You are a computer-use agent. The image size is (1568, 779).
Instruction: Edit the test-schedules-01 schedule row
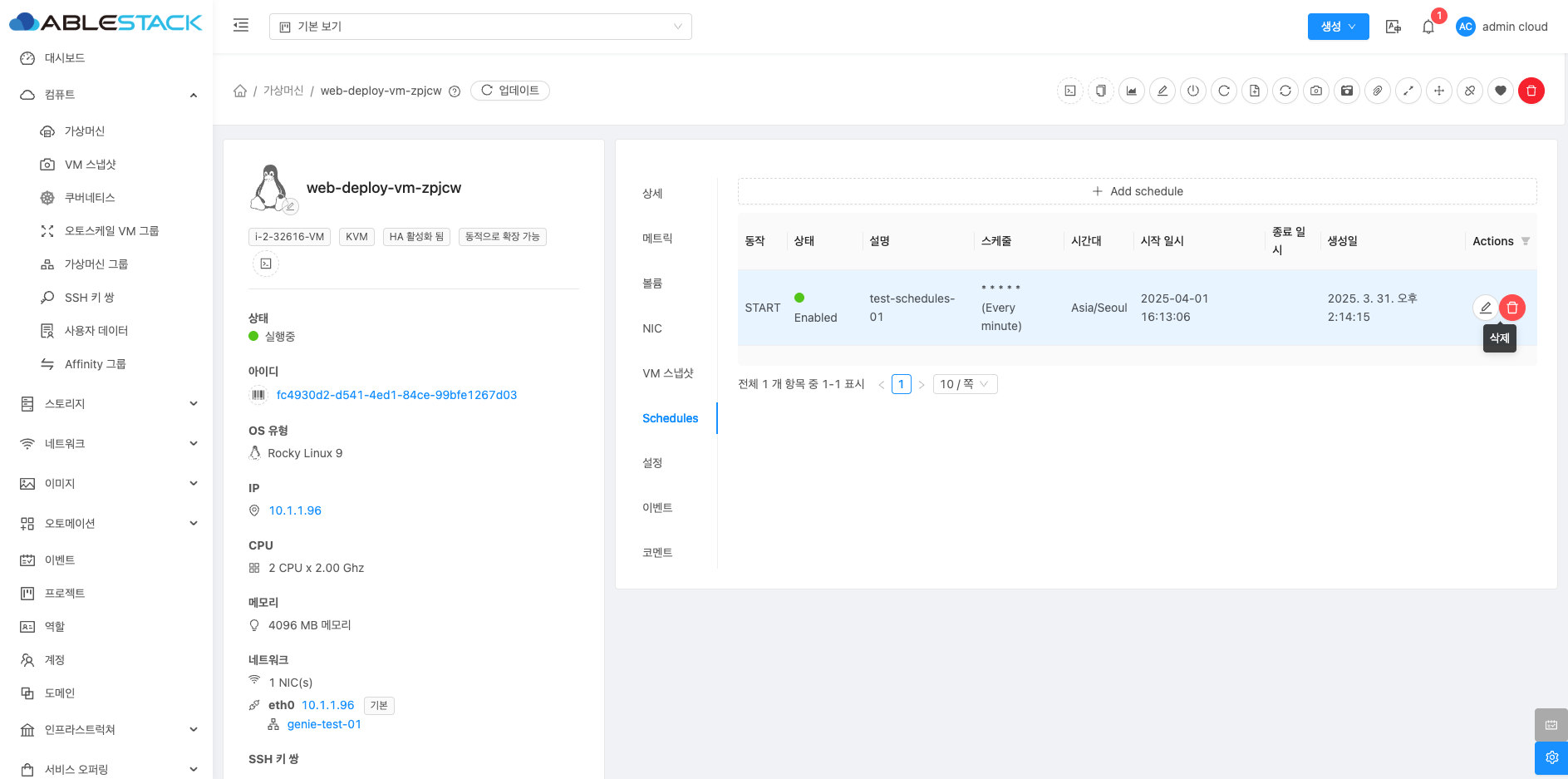1485,308
